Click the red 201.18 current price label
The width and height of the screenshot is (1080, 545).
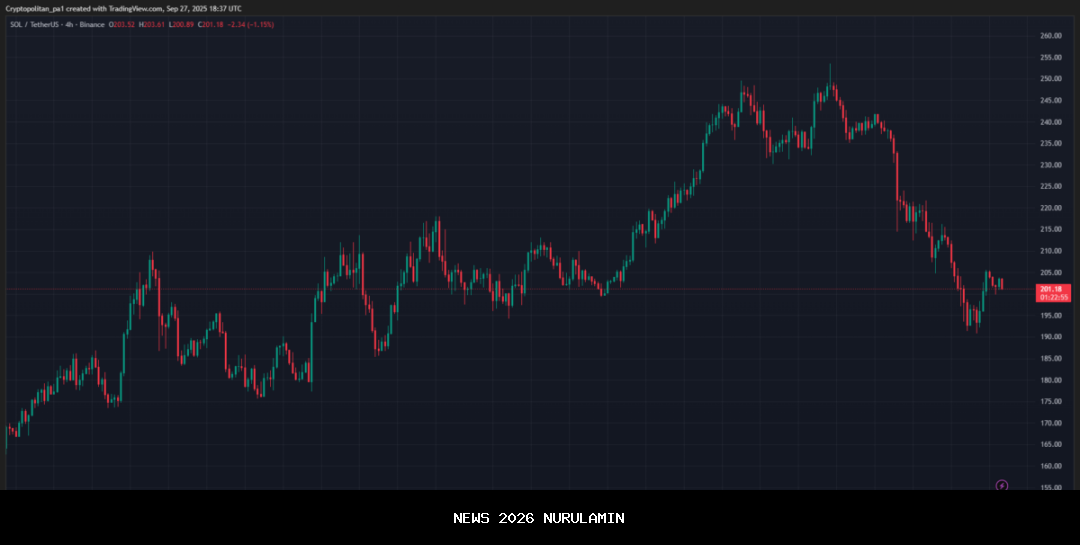click(x=1054, y=289)
